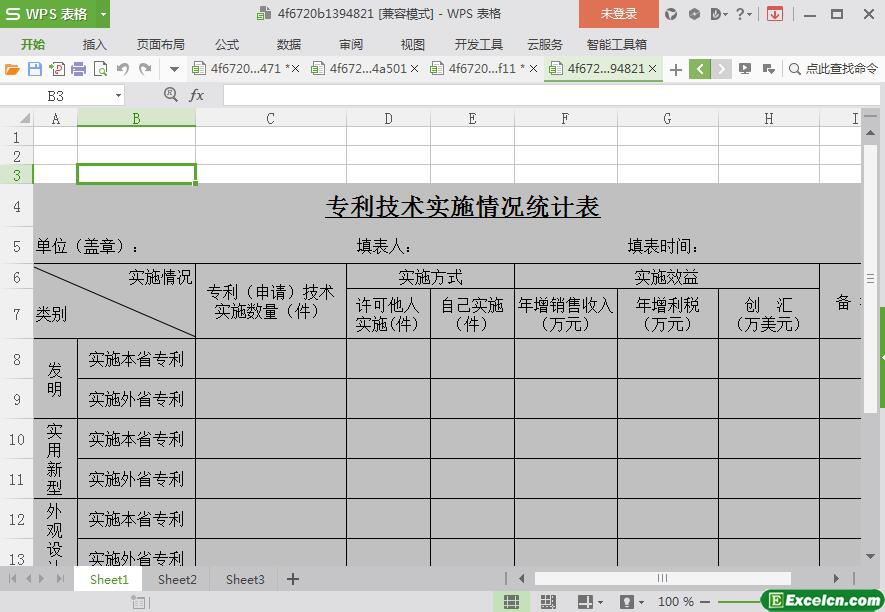Click the Undo arrow icon
The image size is (885, 612).
[123, 69]
